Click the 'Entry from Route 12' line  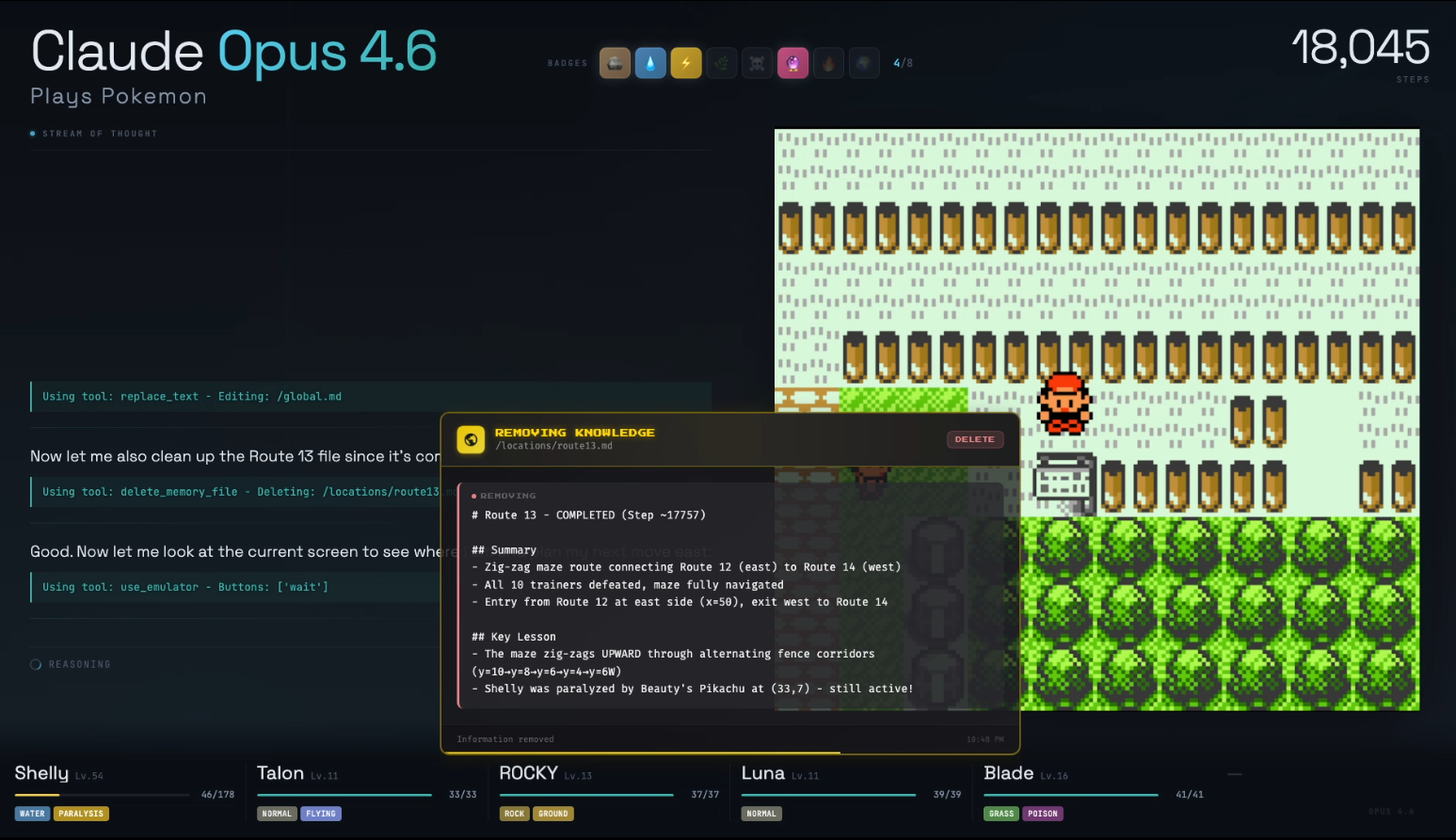pyautogui.click(x=680, y=602)
